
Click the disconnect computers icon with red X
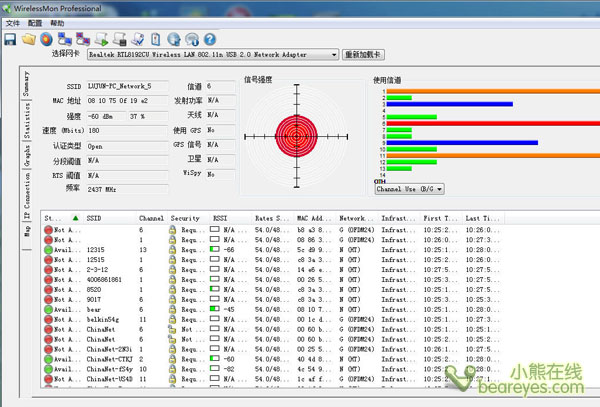tap(83, 39)
